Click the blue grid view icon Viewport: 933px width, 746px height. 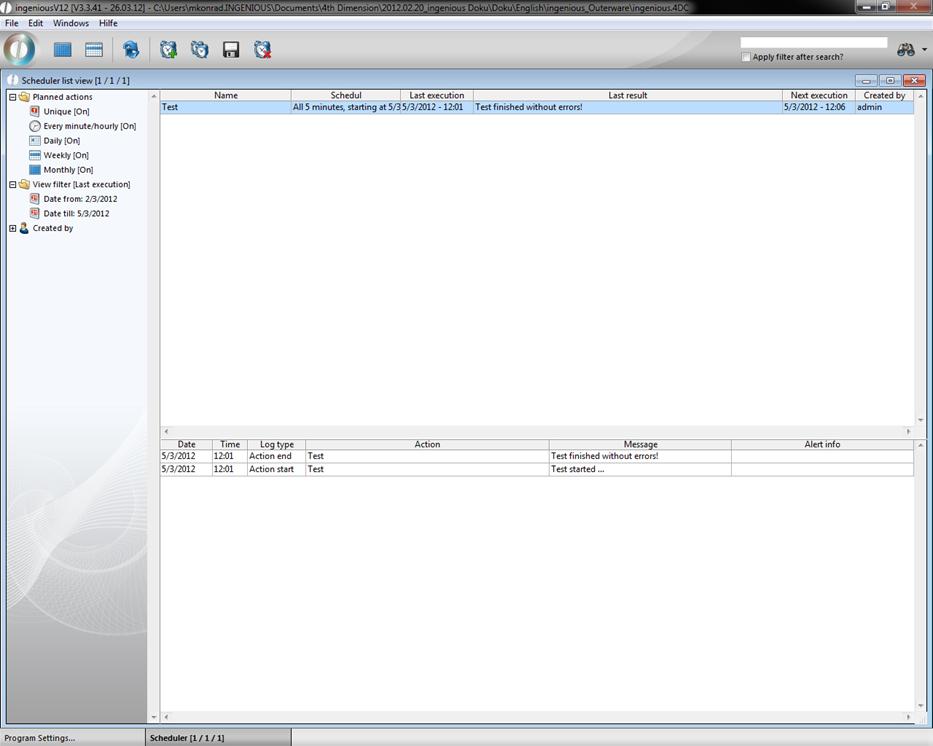click(63, 50)
